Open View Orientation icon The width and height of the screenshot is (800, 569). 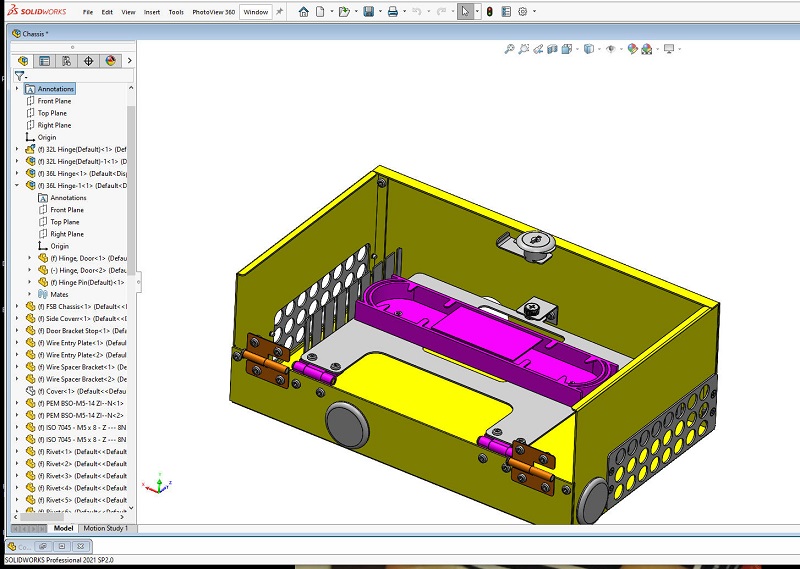[x=566, y=49]
